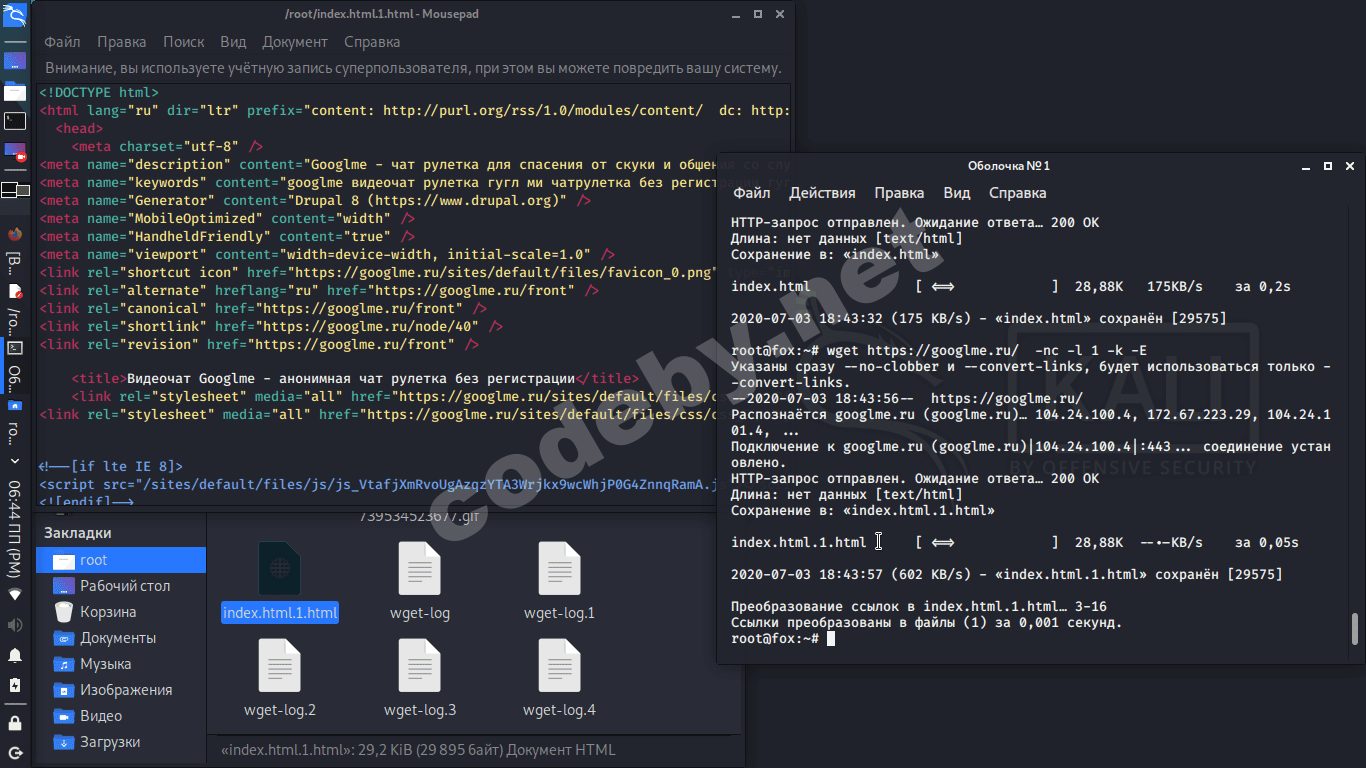Open the workspace switcher in panel
The height and width of the screenshot is (768, 1366).
[x=15, y=190]
